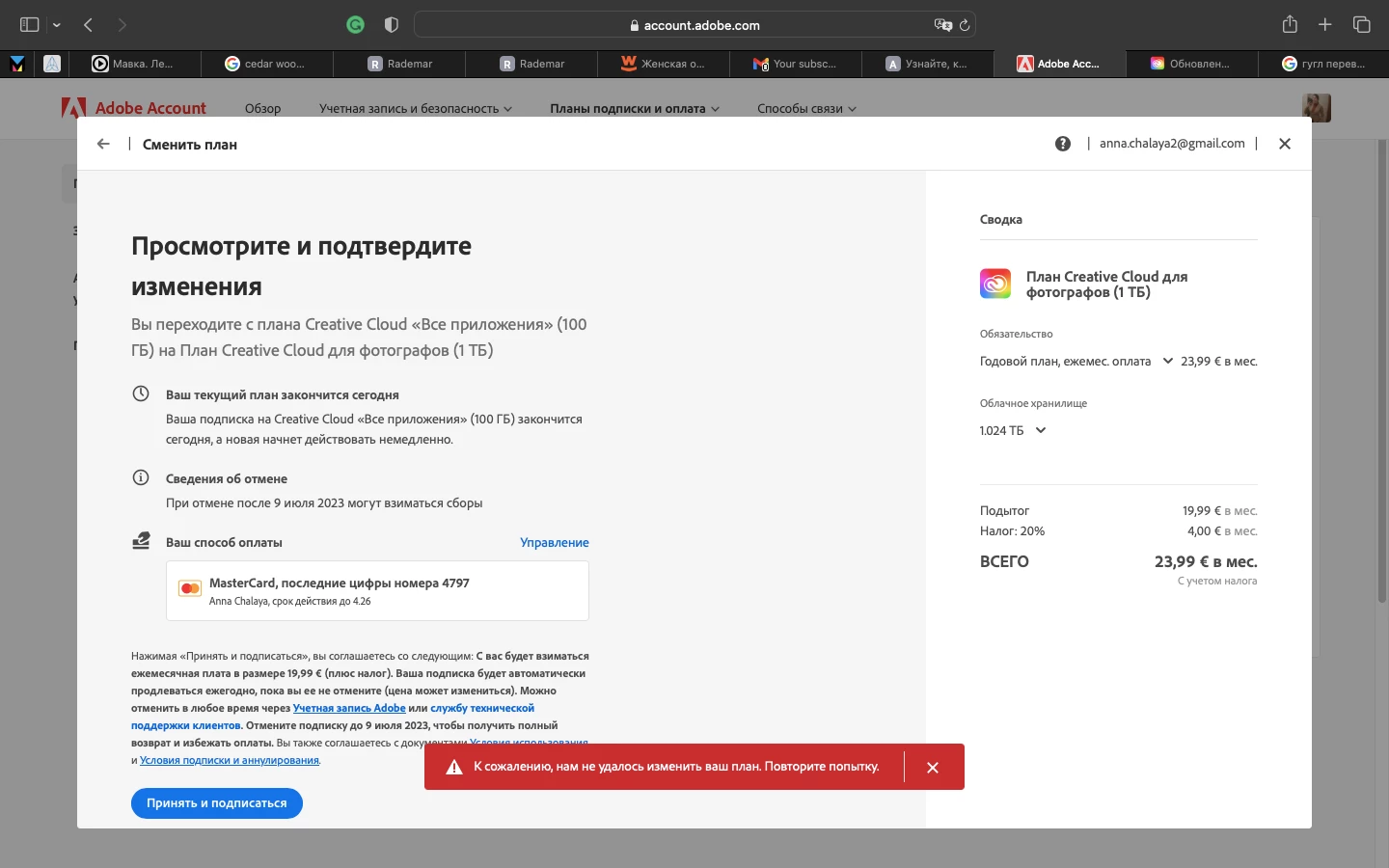Open the Обзор menu item
The image size is (1389, 868).
[262, 108]
